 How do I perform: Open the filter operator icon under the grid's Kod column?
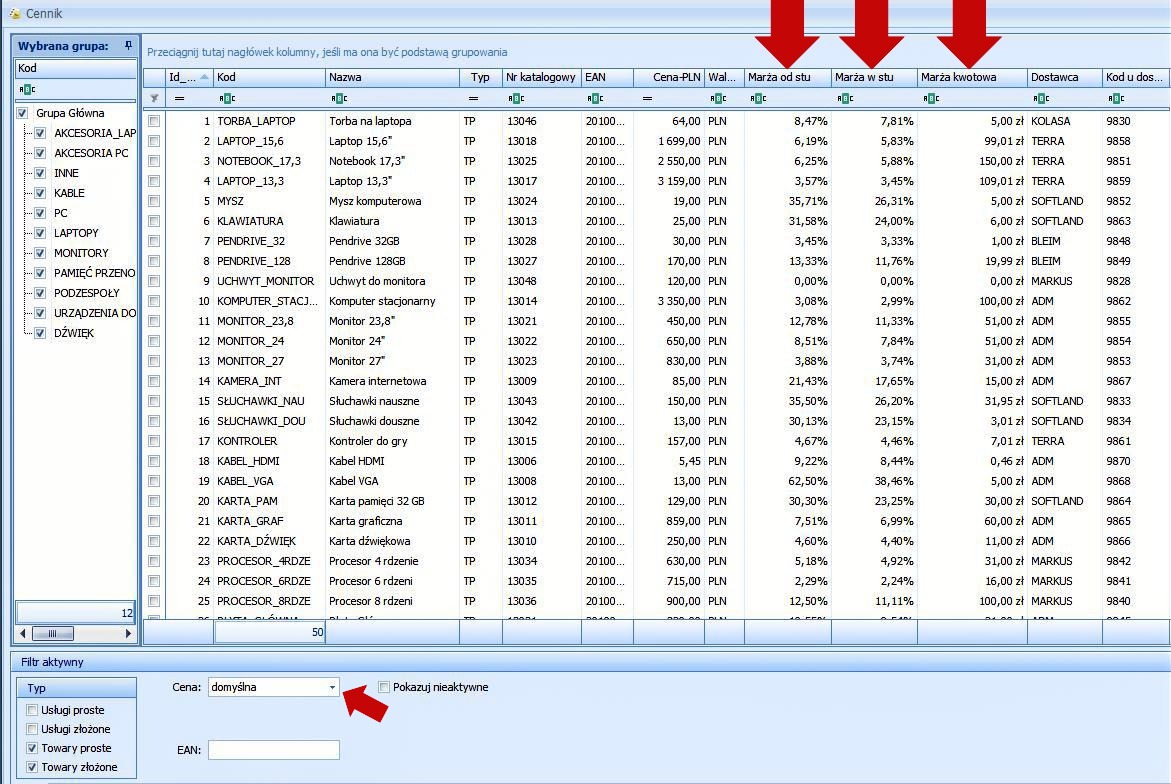227,98
